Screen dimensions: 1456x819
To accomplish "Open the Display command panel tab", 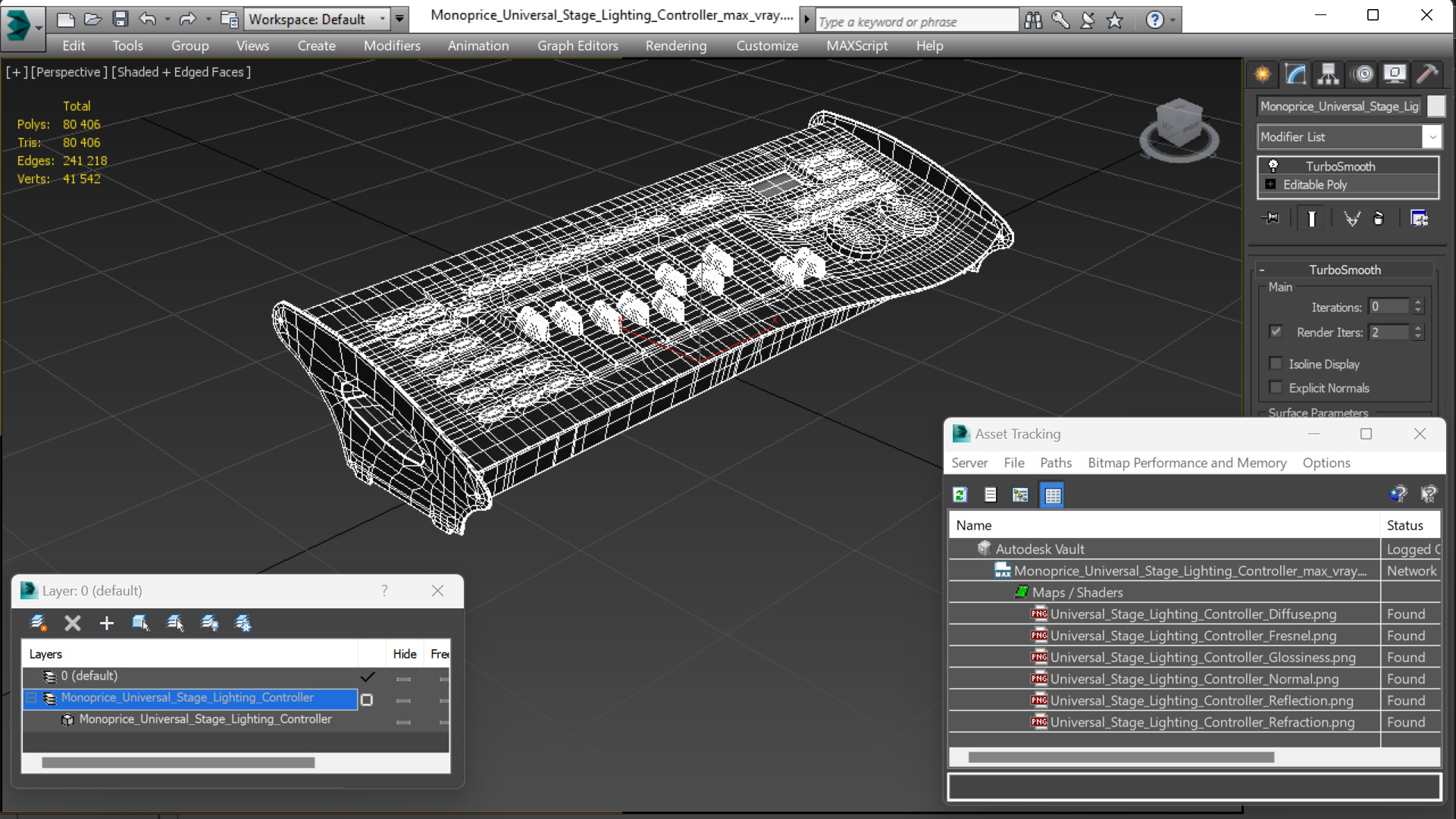I will 1395,73.
